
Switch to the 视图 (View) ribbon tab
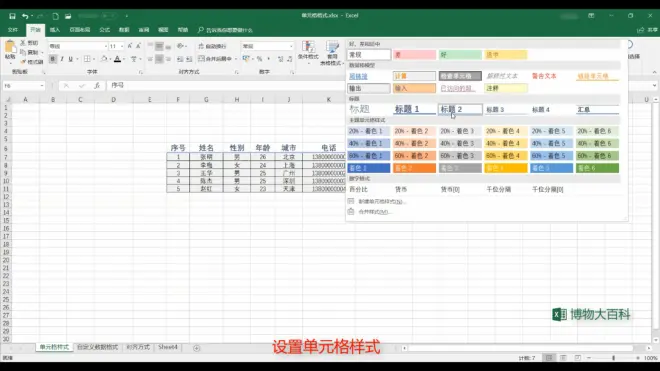pos(163,30)
